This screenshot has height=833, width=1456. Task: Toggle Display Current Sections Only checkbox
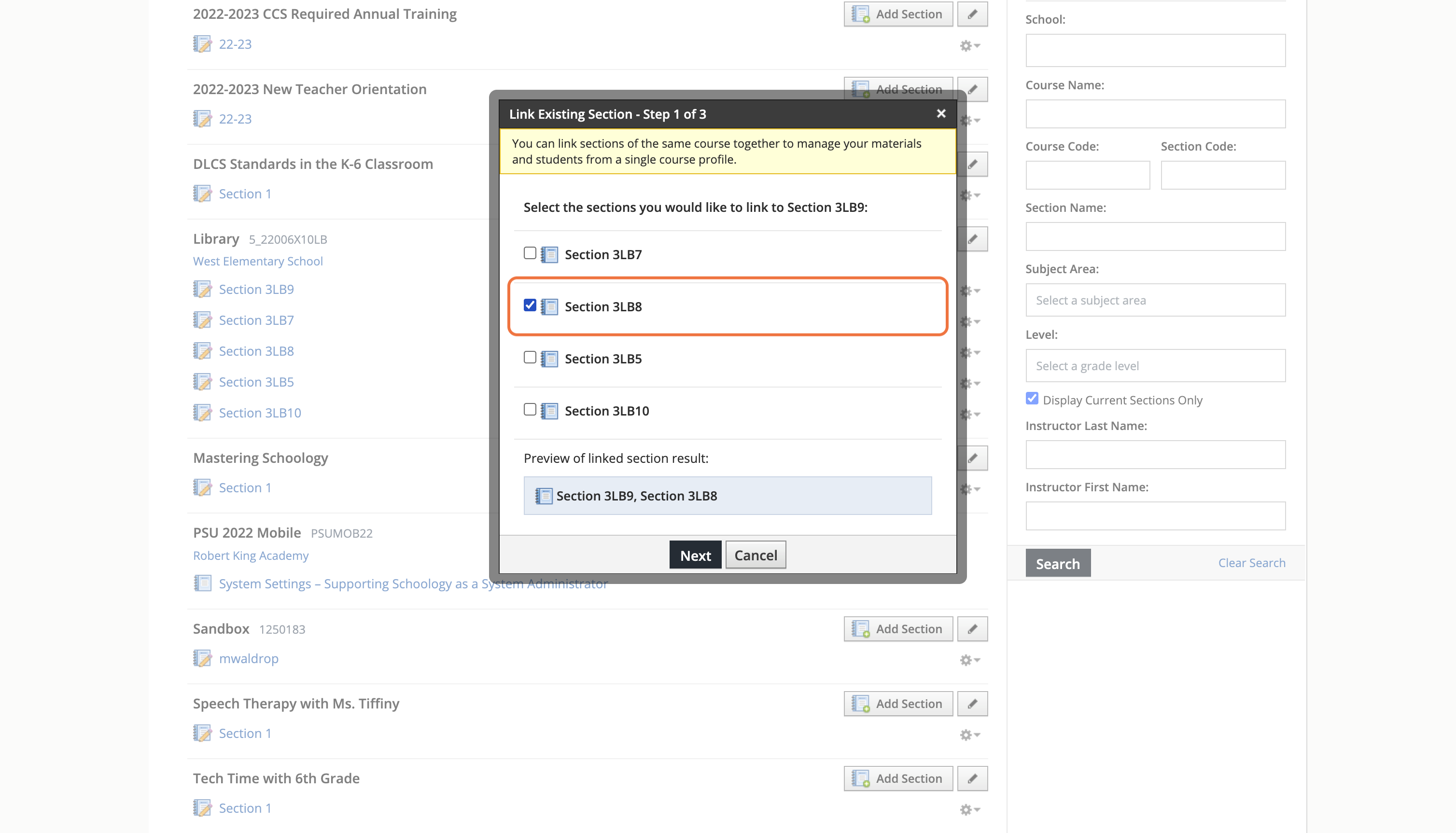pos(1032,399)
